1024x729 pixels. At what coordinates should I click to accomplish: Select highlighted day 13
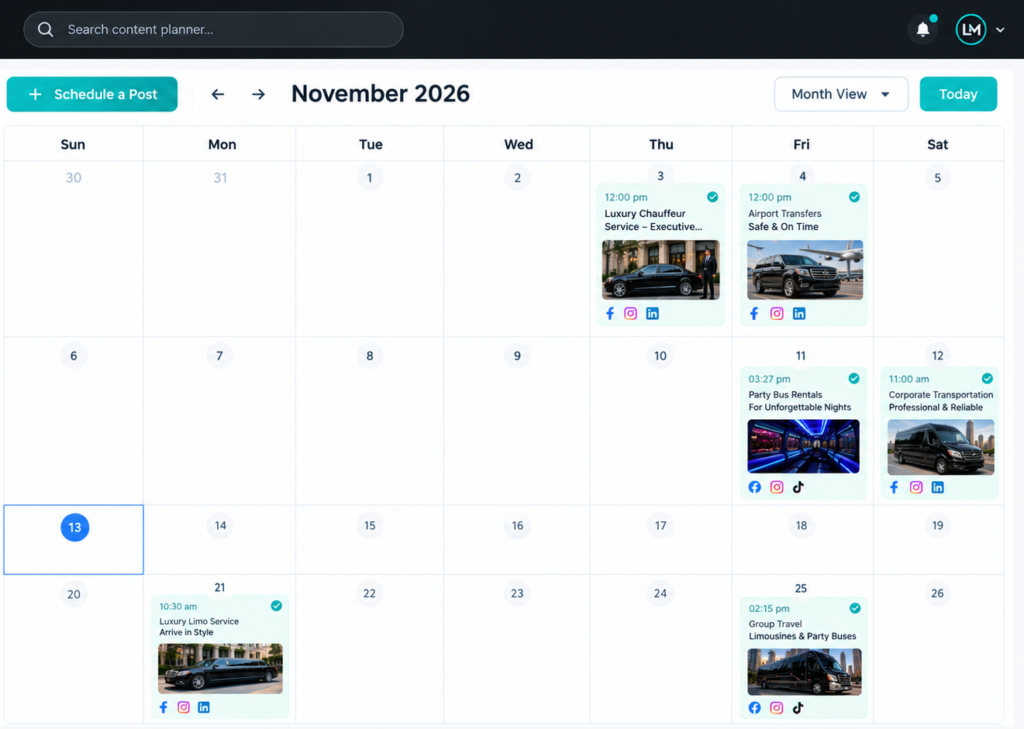pyautogui.click(x=74, y=527)
